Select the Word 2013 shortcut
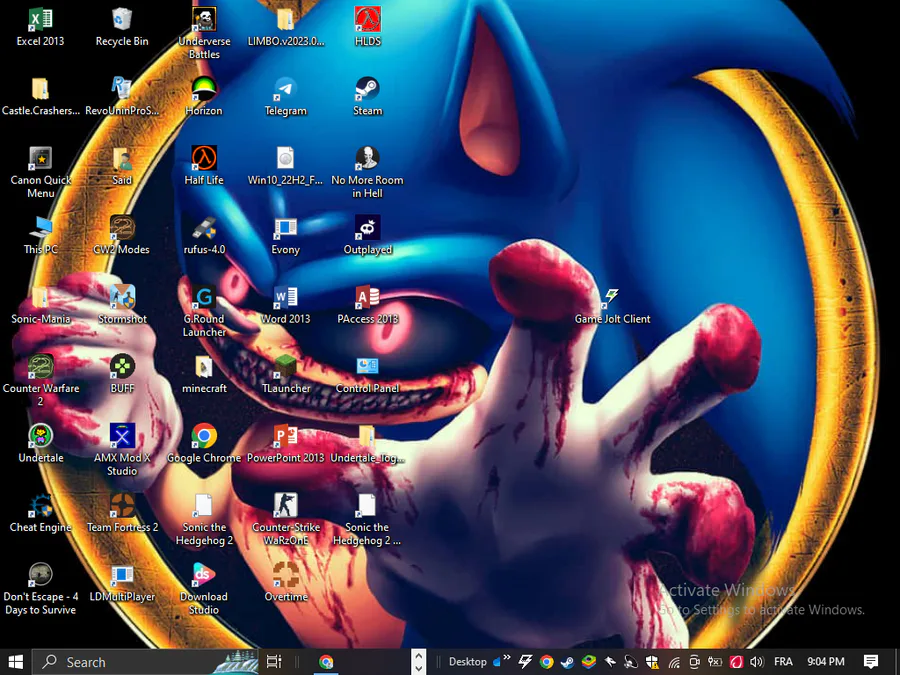 point(286,305)
